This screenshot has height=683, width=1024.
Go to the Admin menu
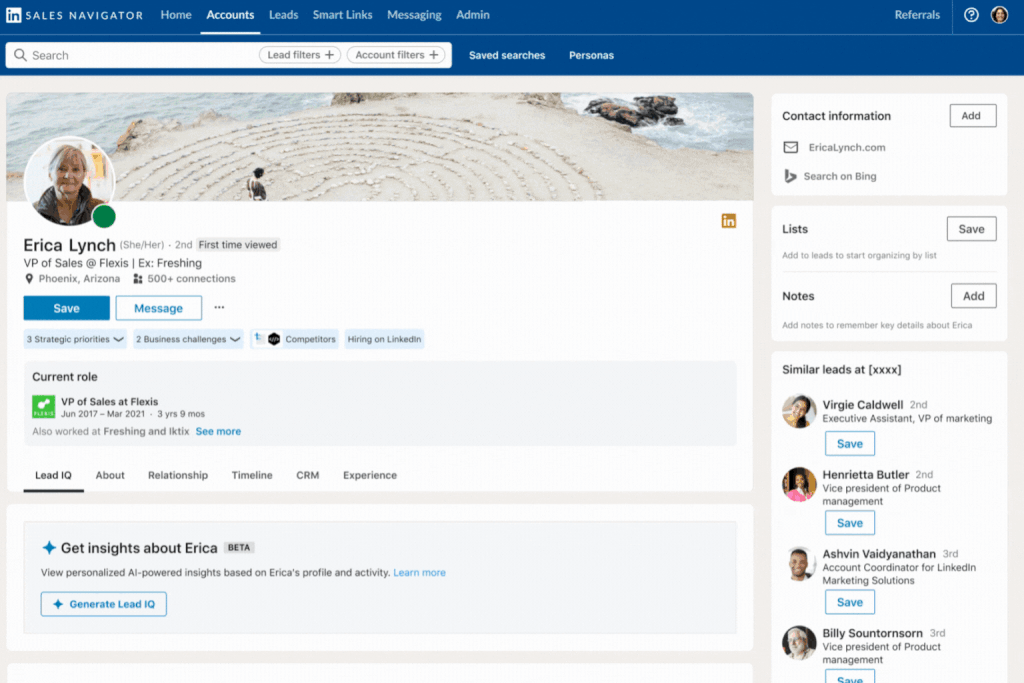pos(473,15)
